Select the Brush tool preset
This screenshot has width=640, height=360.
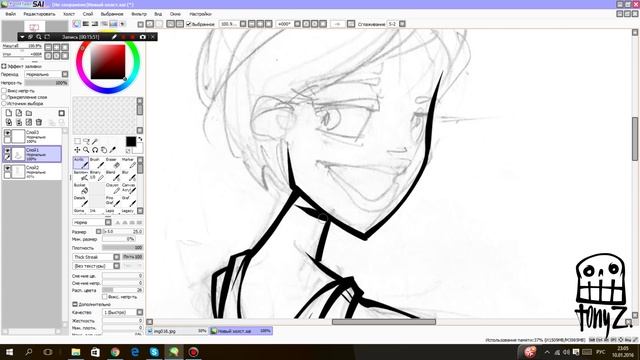tap(97, 163)
